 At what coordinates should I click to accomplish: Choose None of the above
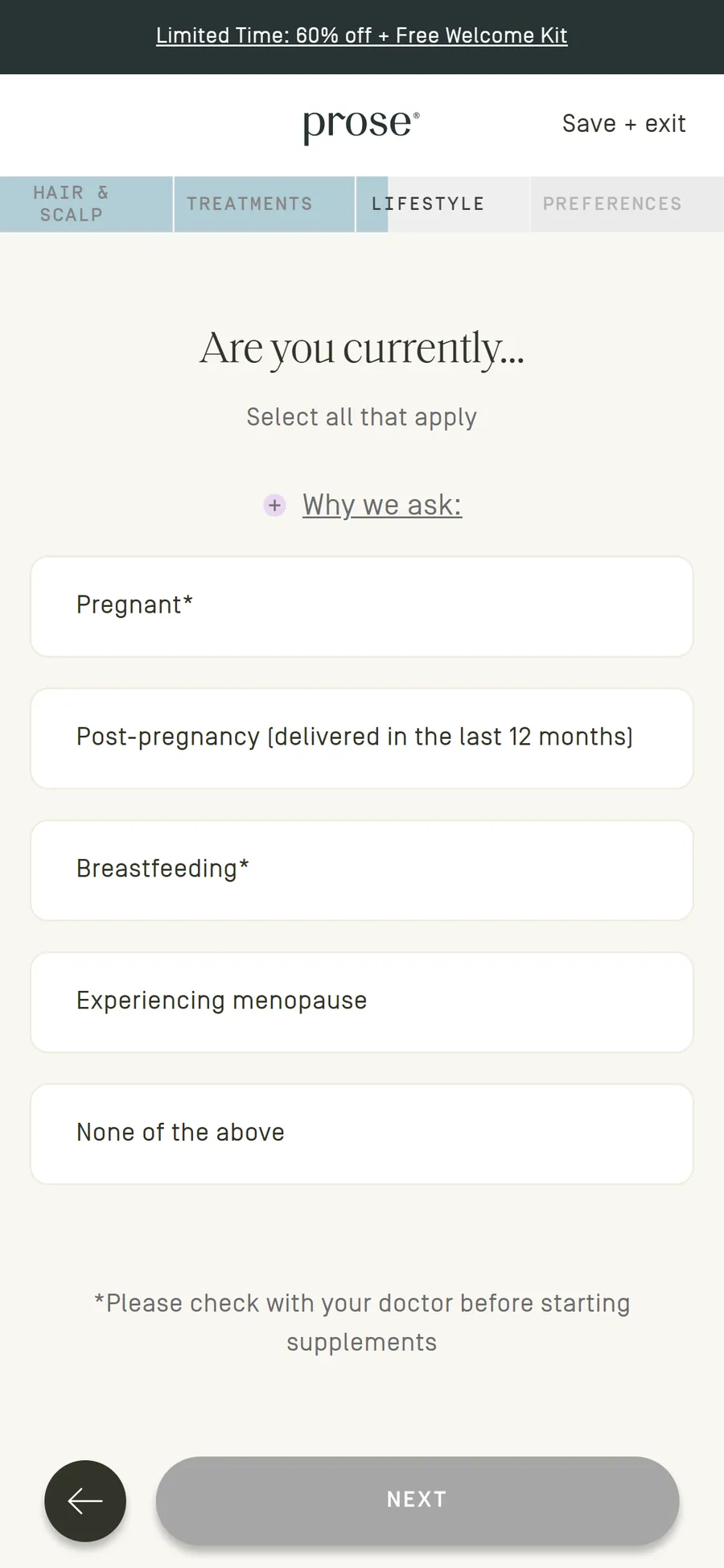[x=362, y=1134]
